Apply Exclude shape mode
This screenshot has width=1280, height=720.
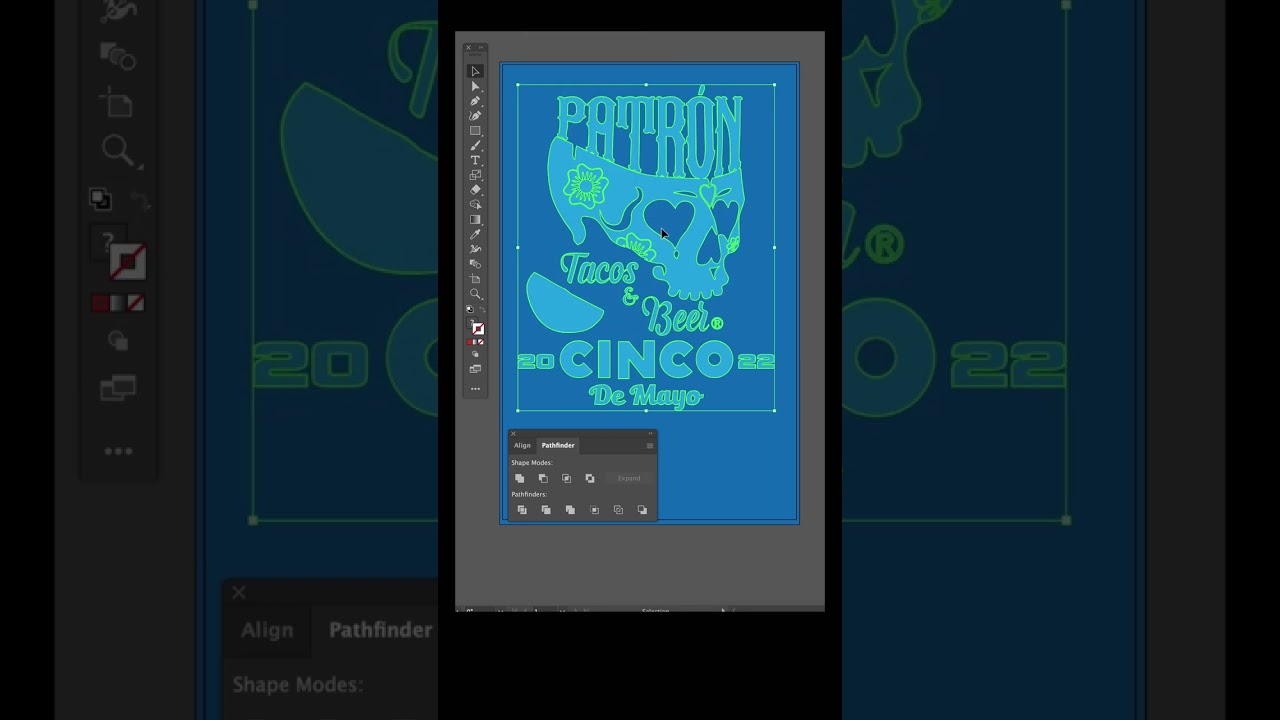click(590, 478)
